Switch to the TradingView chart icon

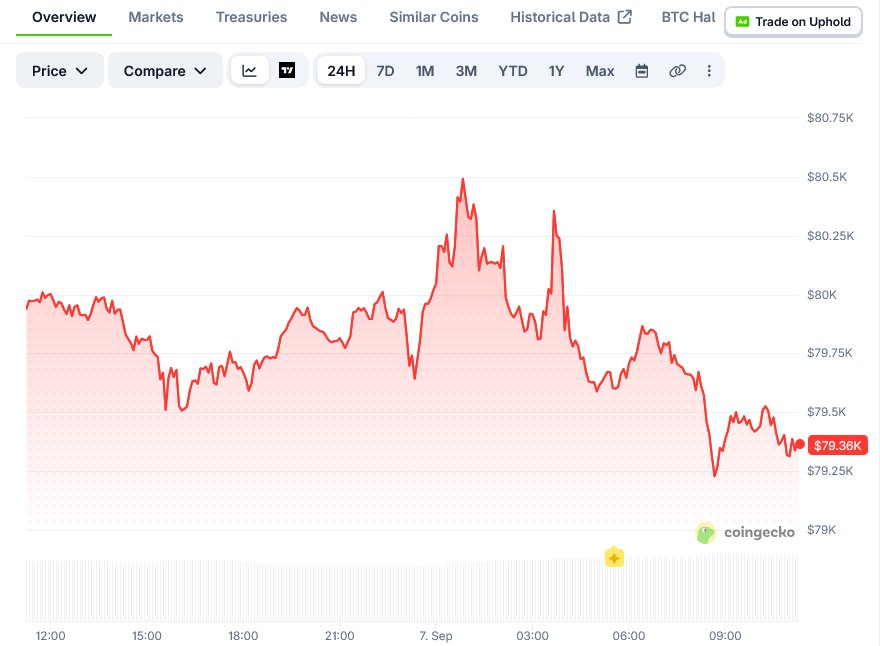point(287,71)
